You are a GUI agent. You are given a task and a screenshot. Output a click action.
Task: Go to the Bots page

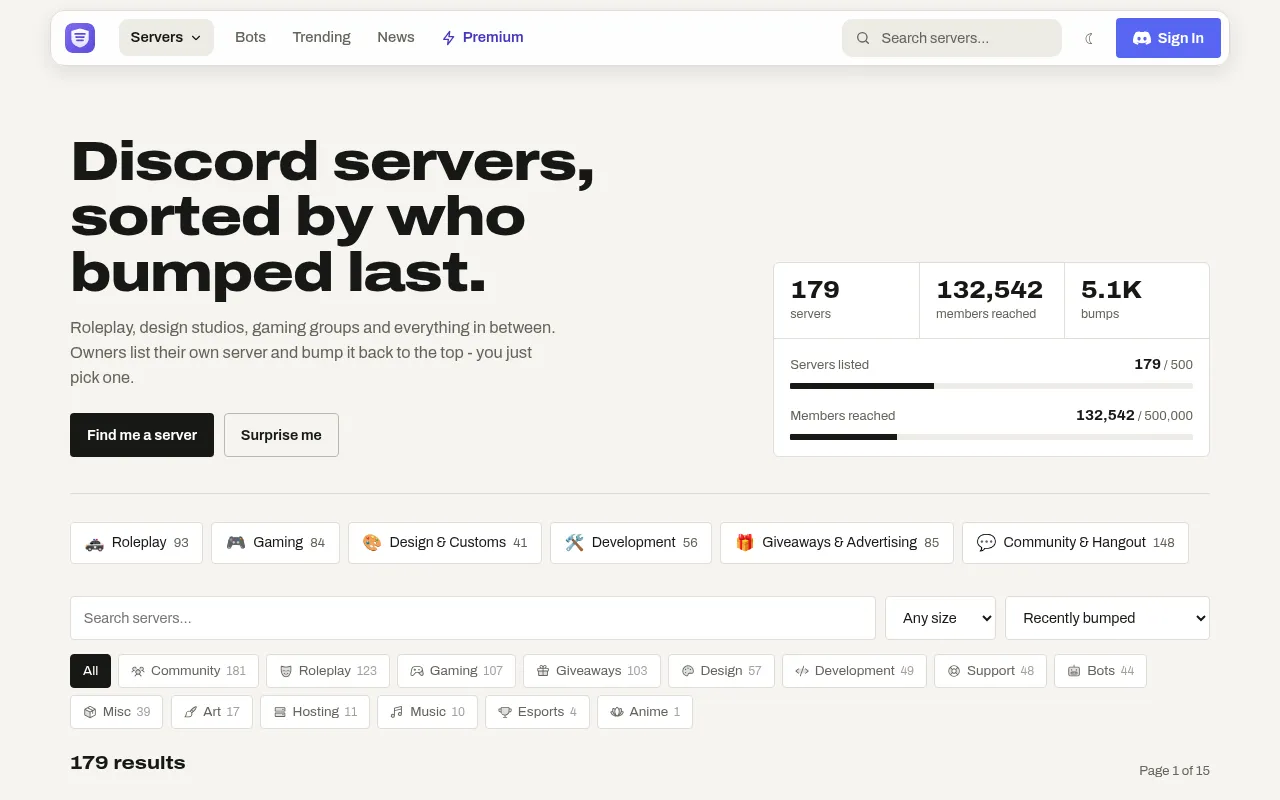250,37
